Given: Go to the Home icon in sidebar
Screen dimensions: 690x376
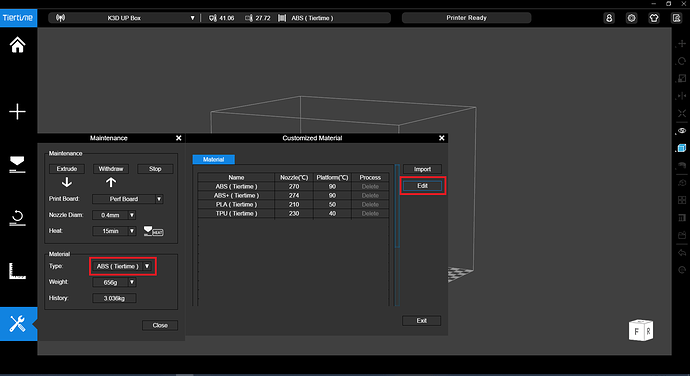Looking at the screenshot, I should 18,45.
